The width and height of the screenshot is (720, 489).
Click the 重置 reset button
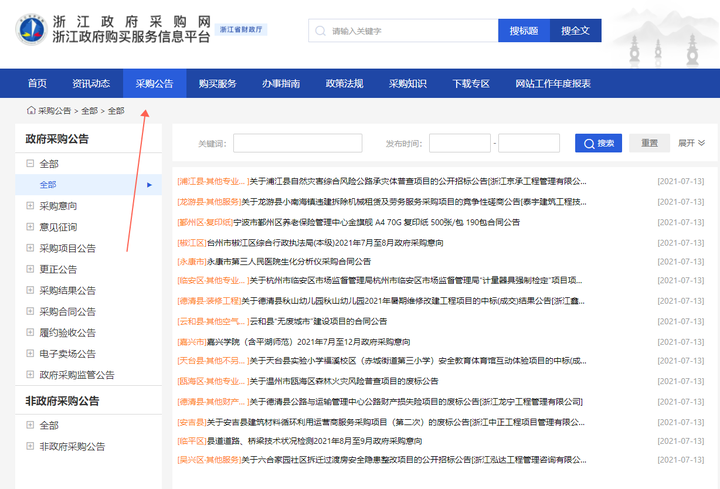tap(649, 143)
